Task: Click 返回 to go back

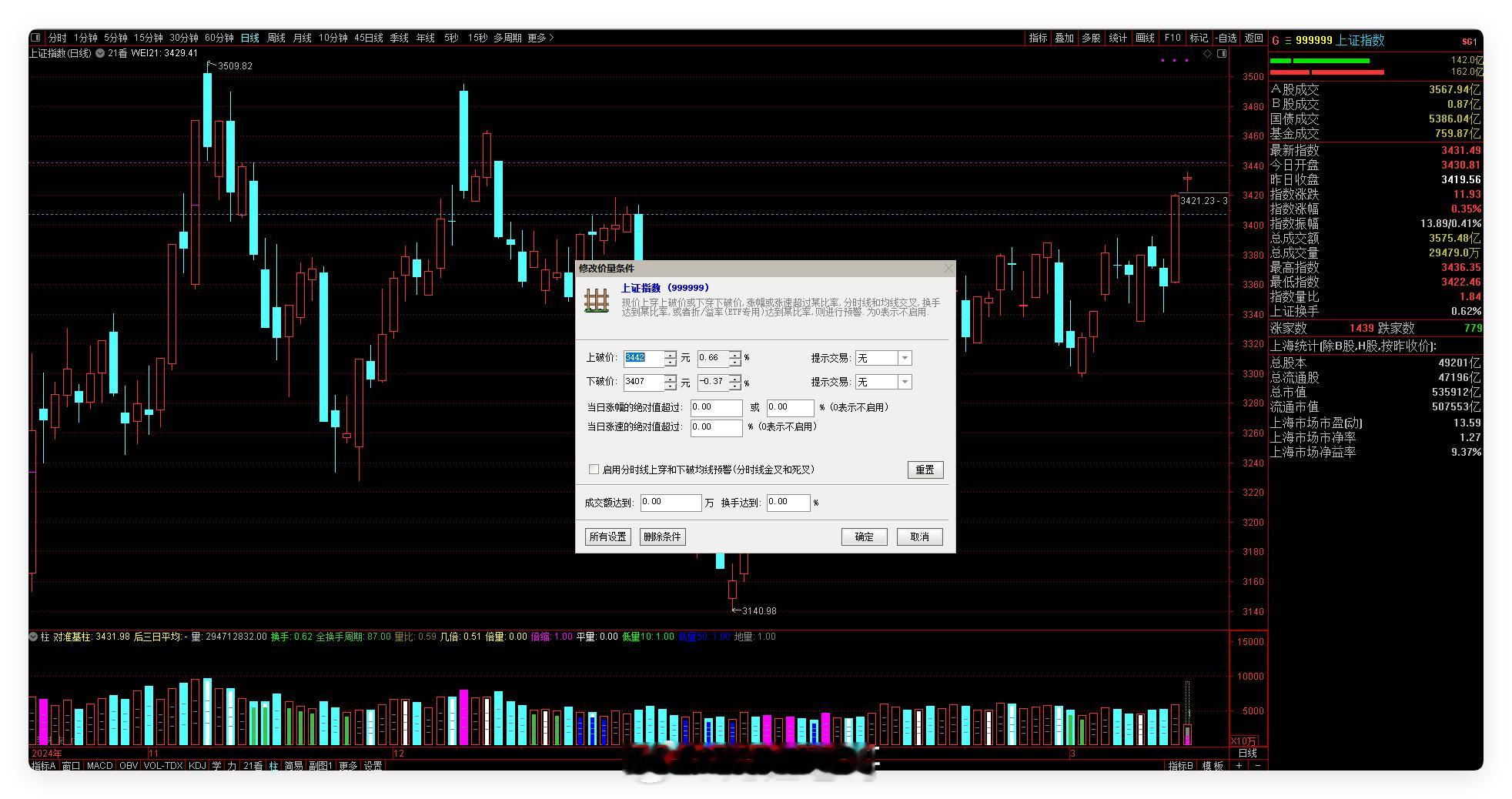Action: pyautogui.click(x=1254, y=38)
